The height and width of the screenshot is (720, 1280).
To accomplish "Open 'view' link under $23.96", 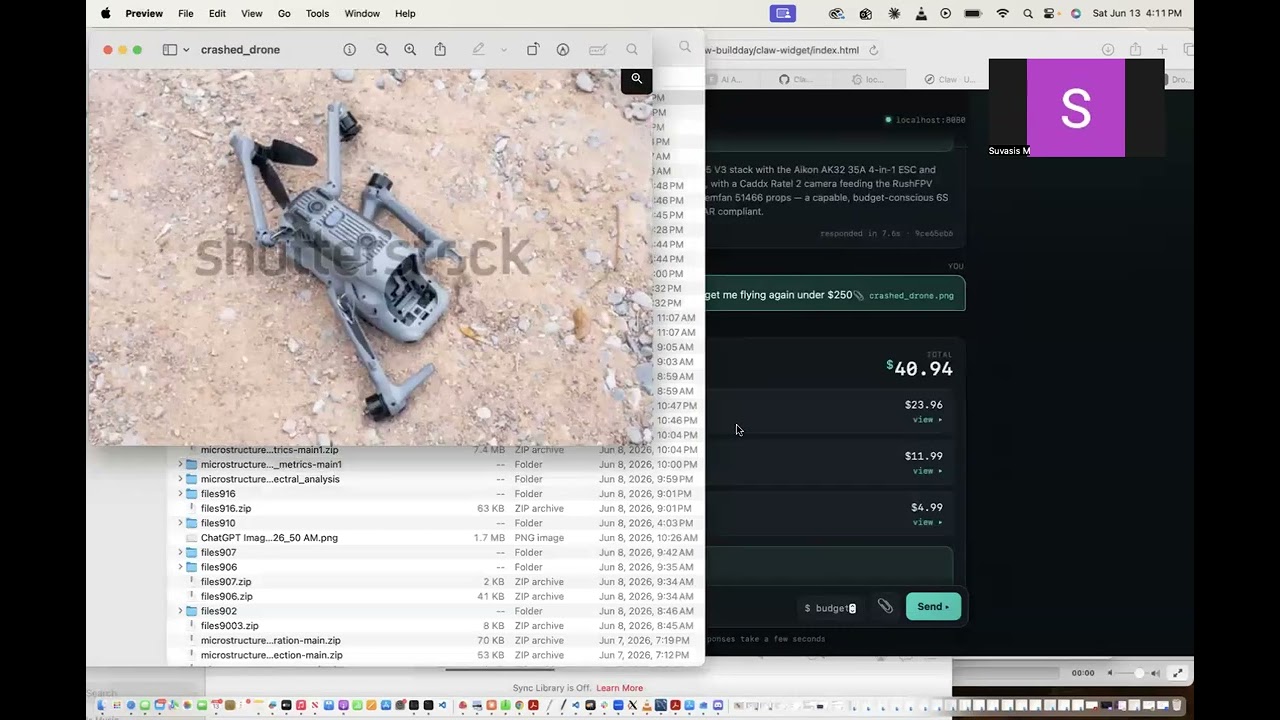I will (927, 420).
